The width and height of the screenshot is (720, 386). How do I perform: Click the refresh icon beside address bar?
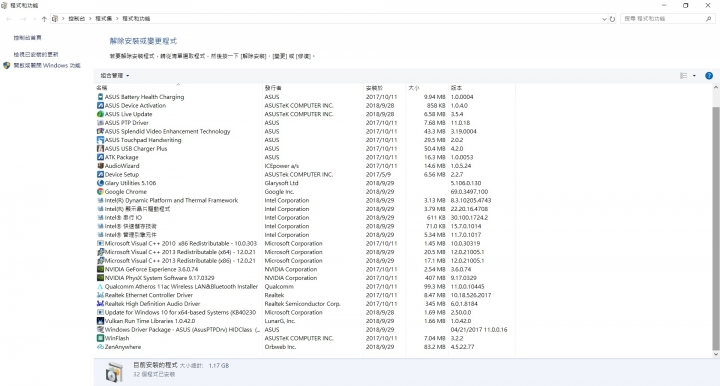[x=613, y=19]
